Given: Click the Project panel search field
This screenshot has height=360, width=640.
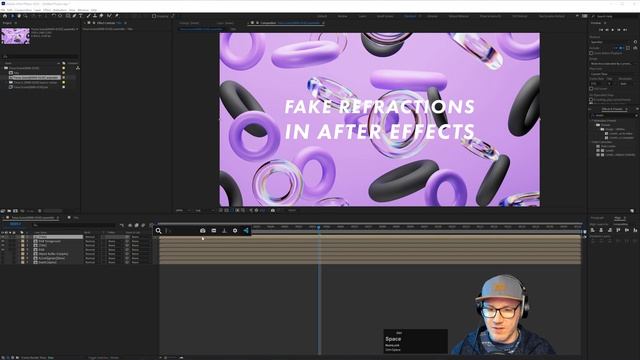Looking at the screenshot, I should click(40, 57).
